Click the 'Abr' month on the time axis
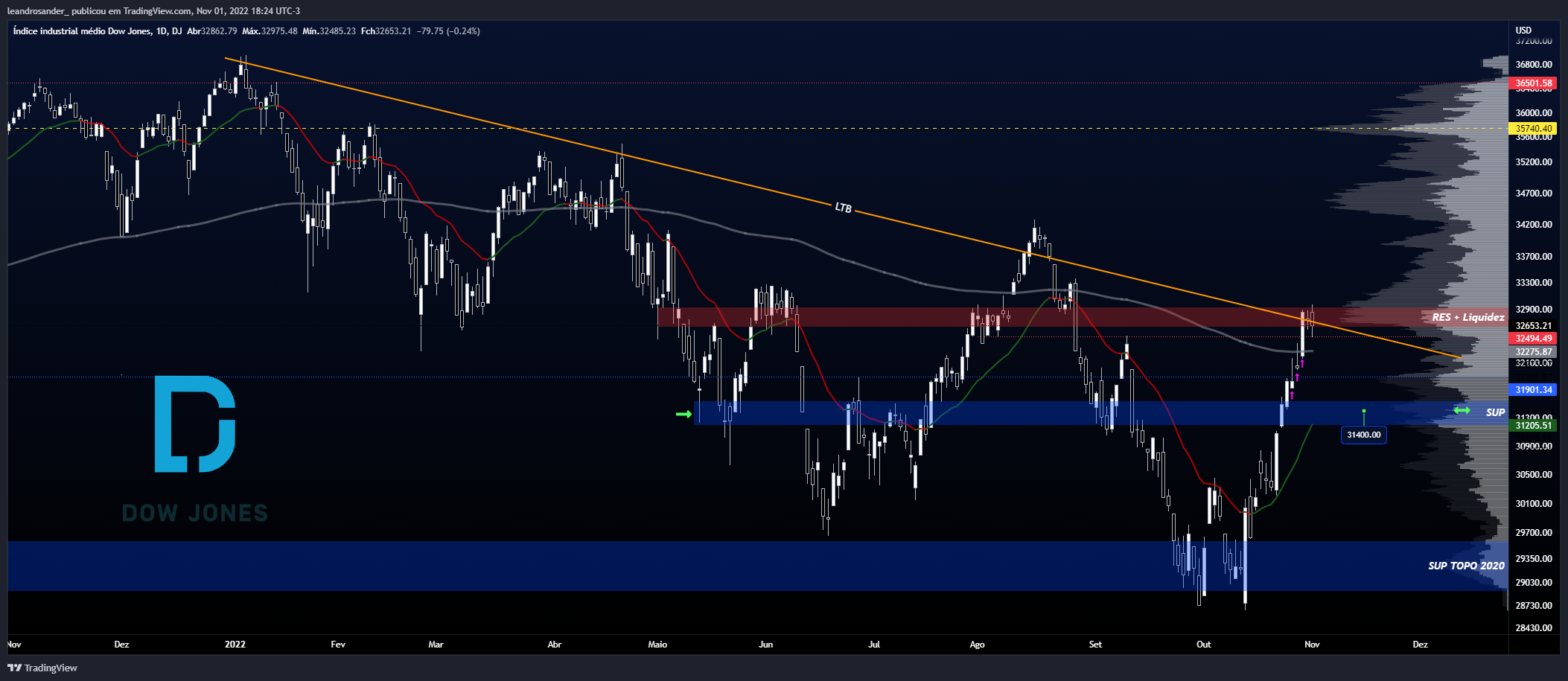The width and height of the screenshot is (1568, 681). coord(555,645)
